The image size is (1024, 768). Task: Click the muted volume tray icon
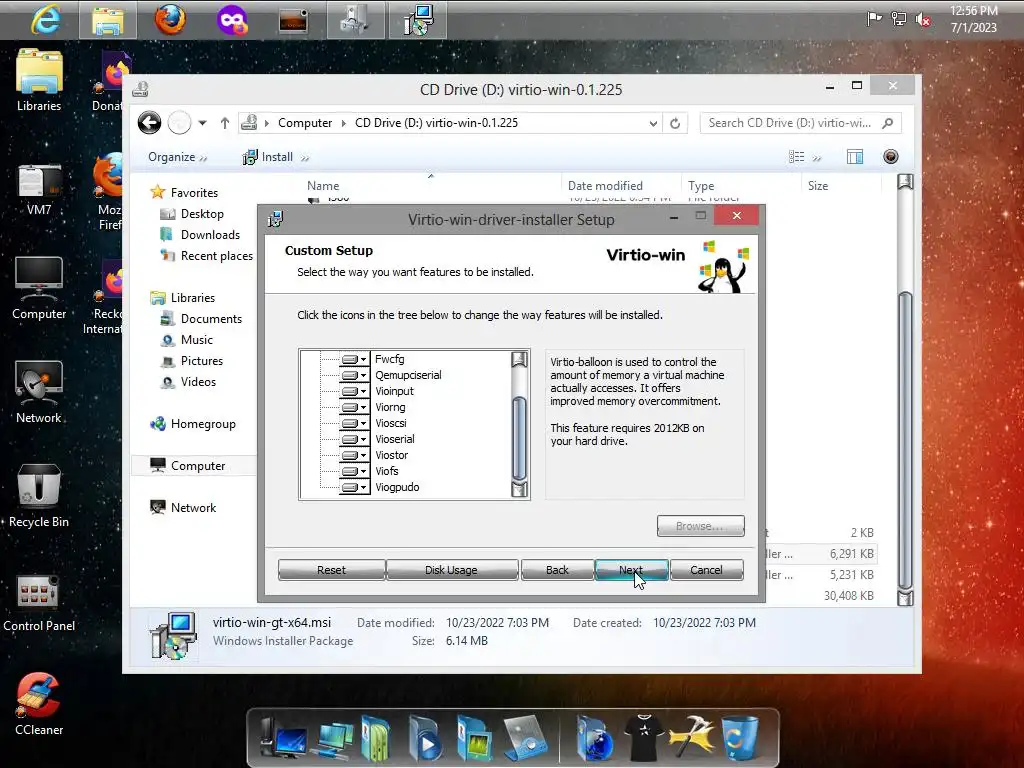click(x=923, y=20)
